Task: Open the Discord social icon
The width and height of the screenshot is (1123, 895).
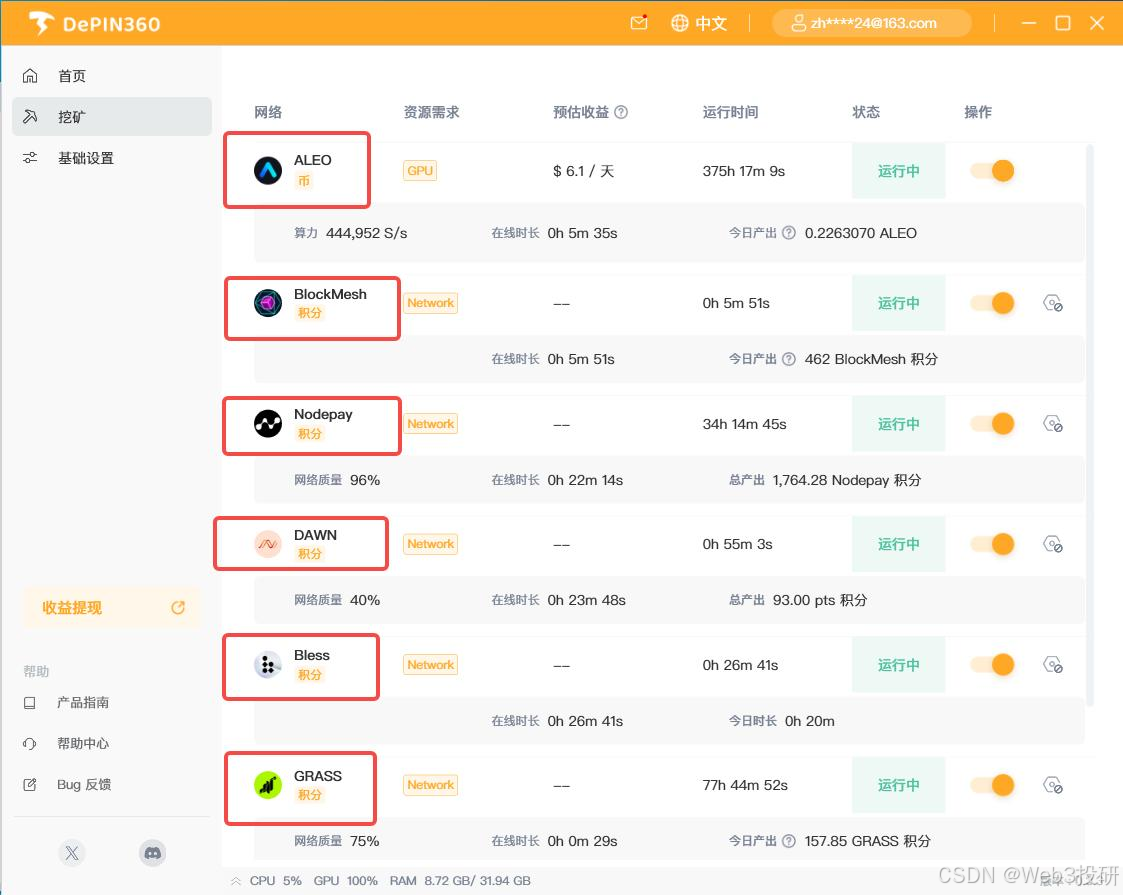Action: [x=153, y=853]
